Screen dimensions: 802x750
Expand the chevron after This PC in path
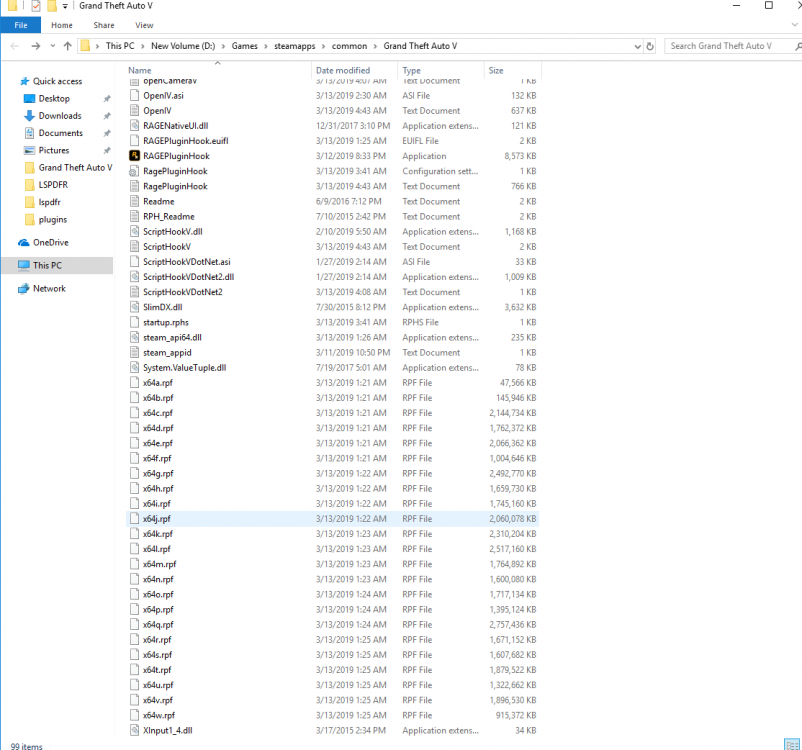coord(143,46)
